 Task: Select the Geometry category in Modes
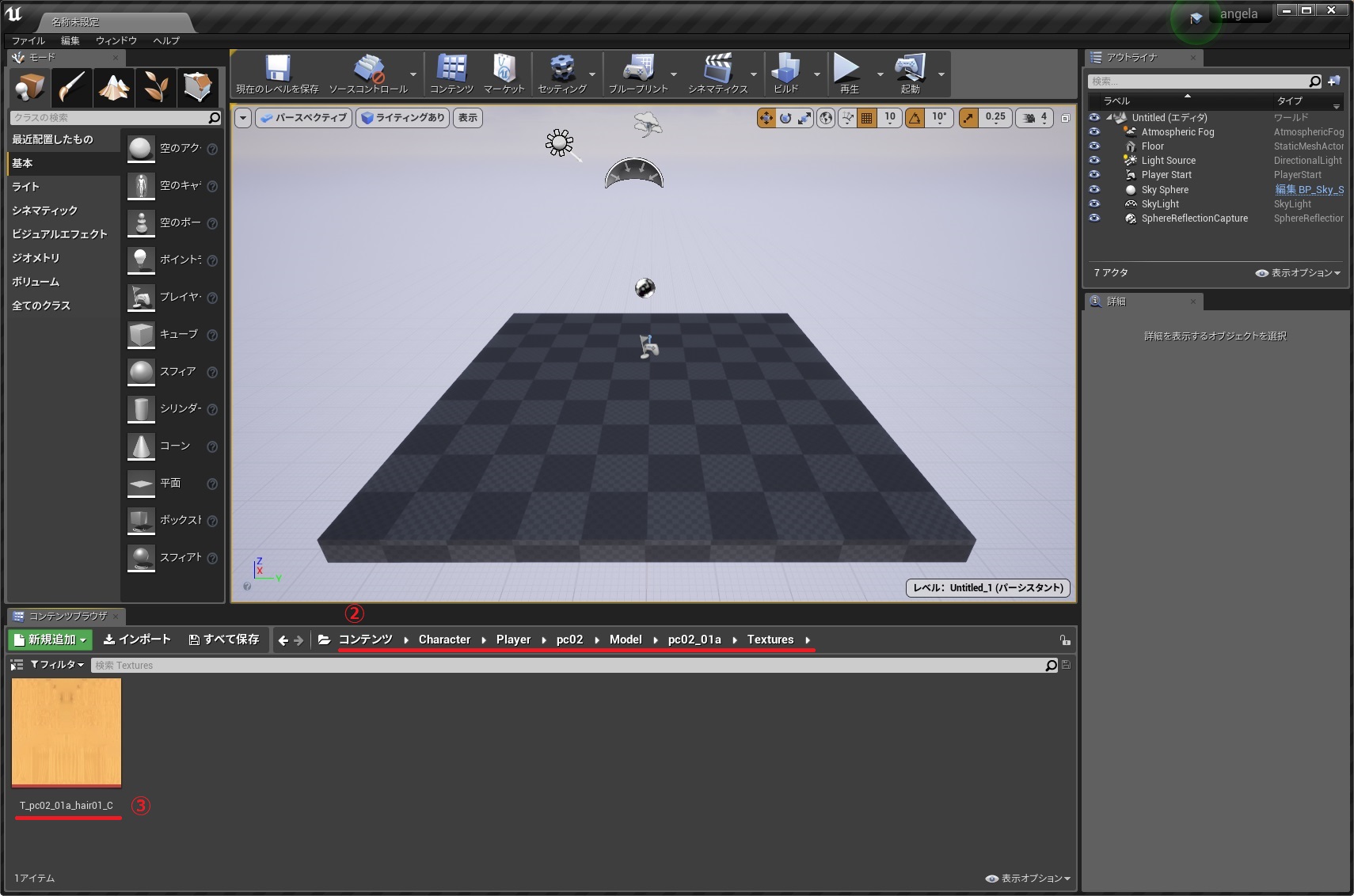click(x=36, y=258)
